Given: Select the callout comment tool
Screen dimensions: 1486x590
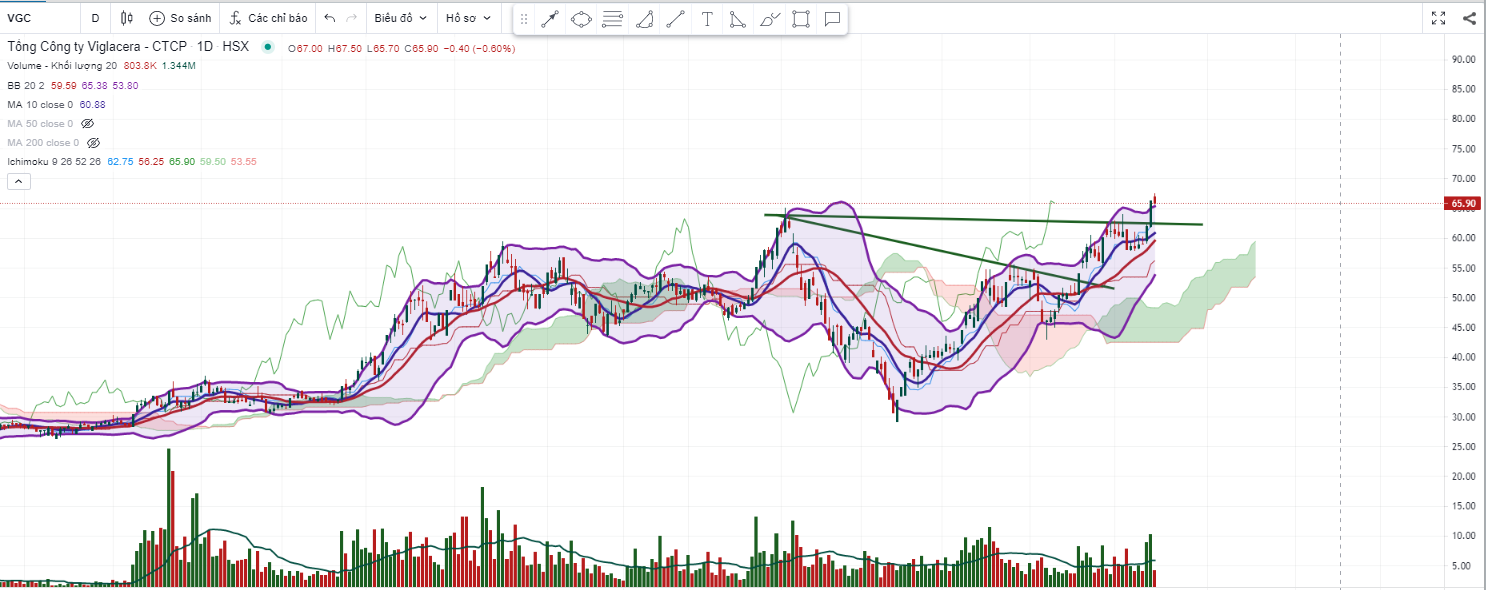Looking at the screenshot, I should click(832, 19).
